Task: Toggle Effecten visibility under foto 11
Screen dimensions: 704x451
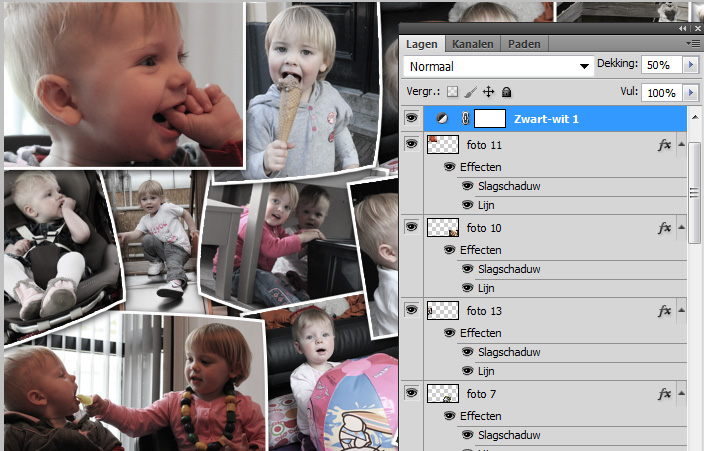Action: tap(449, 167)
